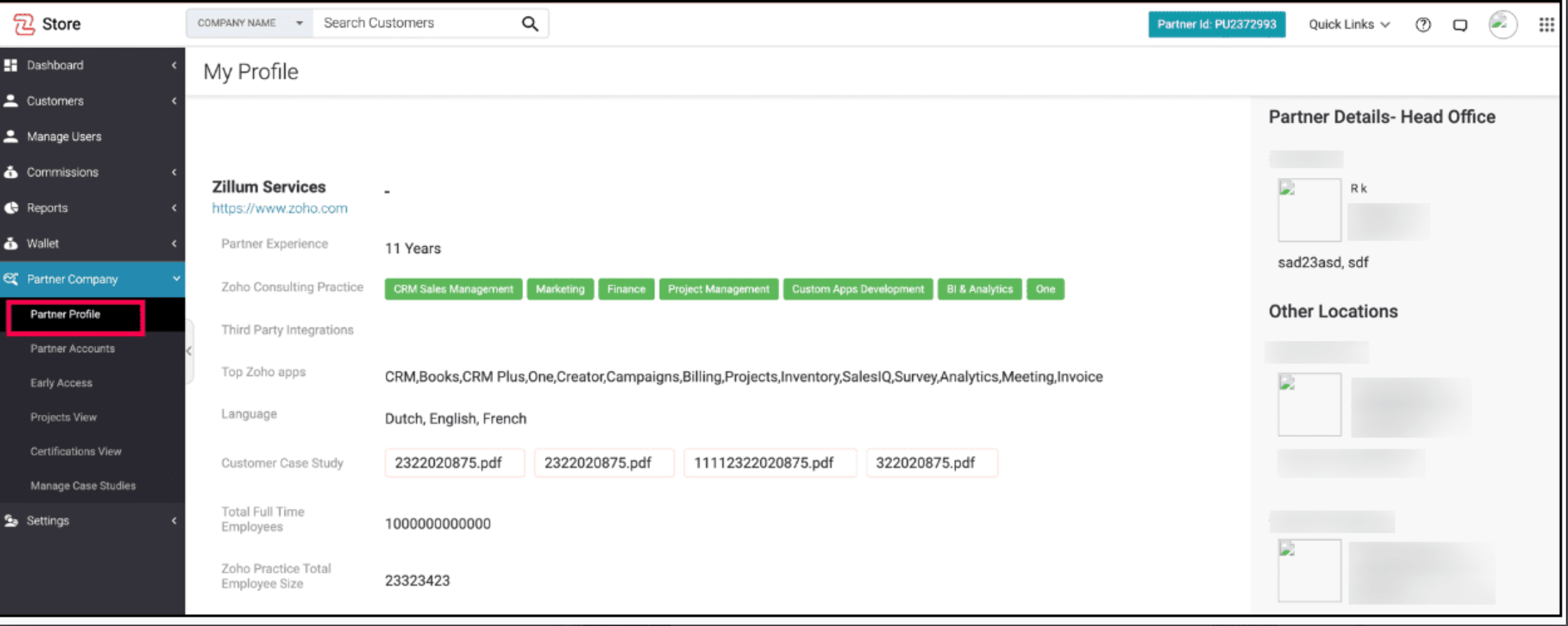Image resolution: width=1568 pixels, height=626 pixels.
Task: Expand the Quick Links dropdown
Action: click(1349, 24)
